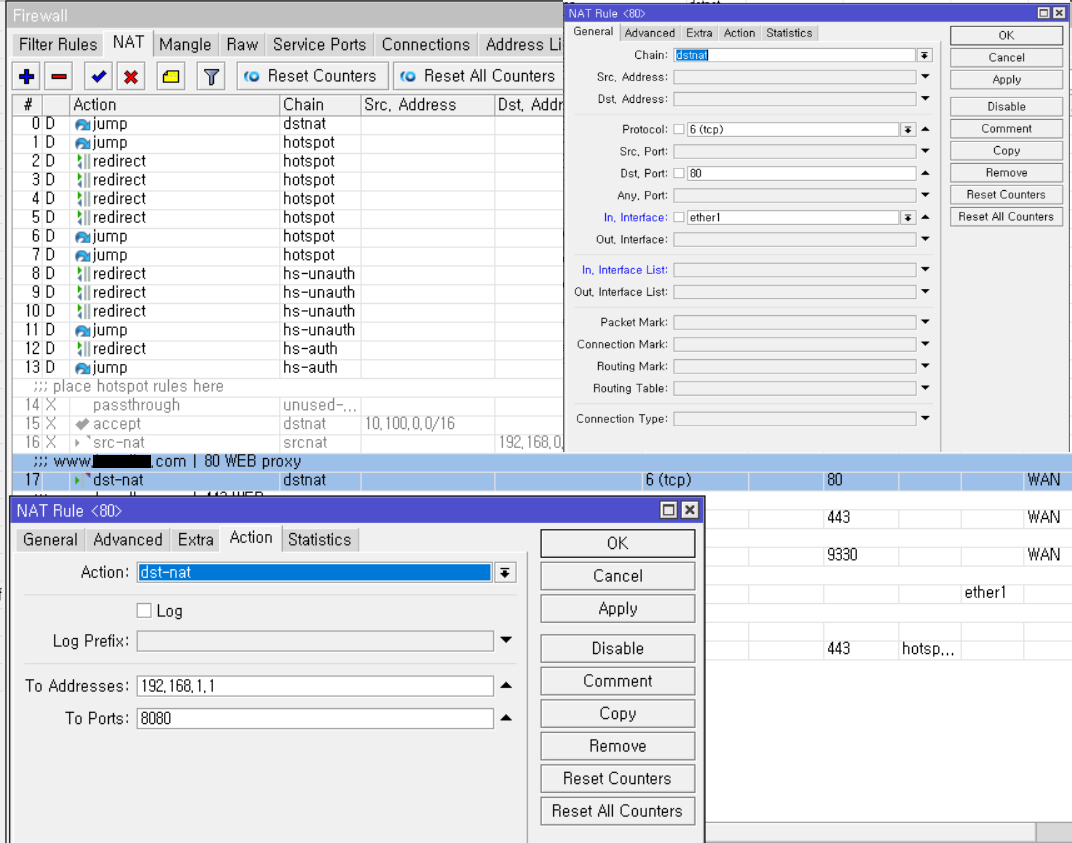Toggle the Dst. Port negate checkbox

[x=679, y=173]
